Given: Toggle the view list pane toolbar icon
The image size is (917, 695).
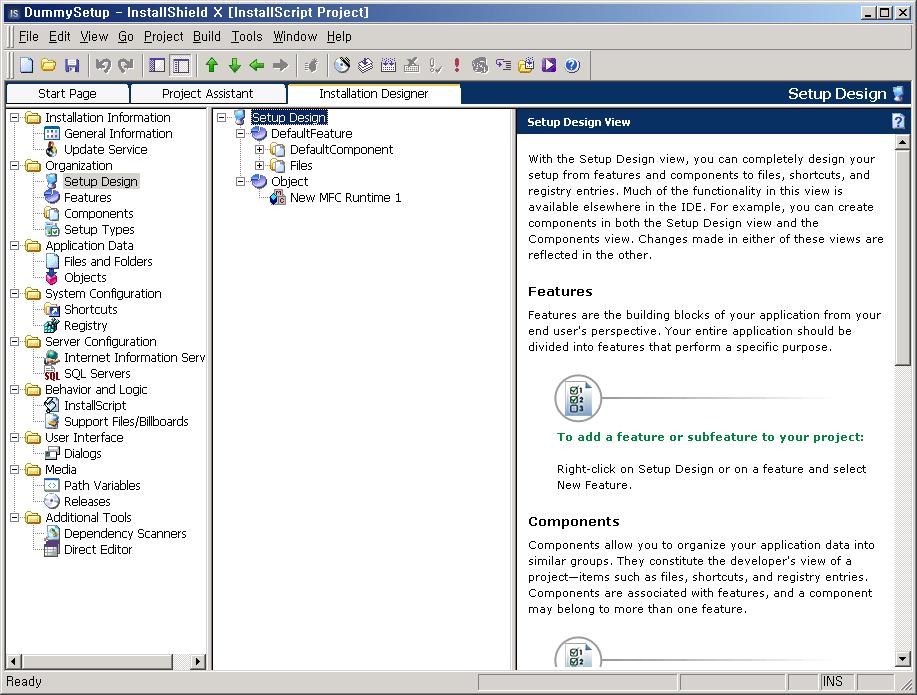Looking at the screenshot, I should click(157, 65).
